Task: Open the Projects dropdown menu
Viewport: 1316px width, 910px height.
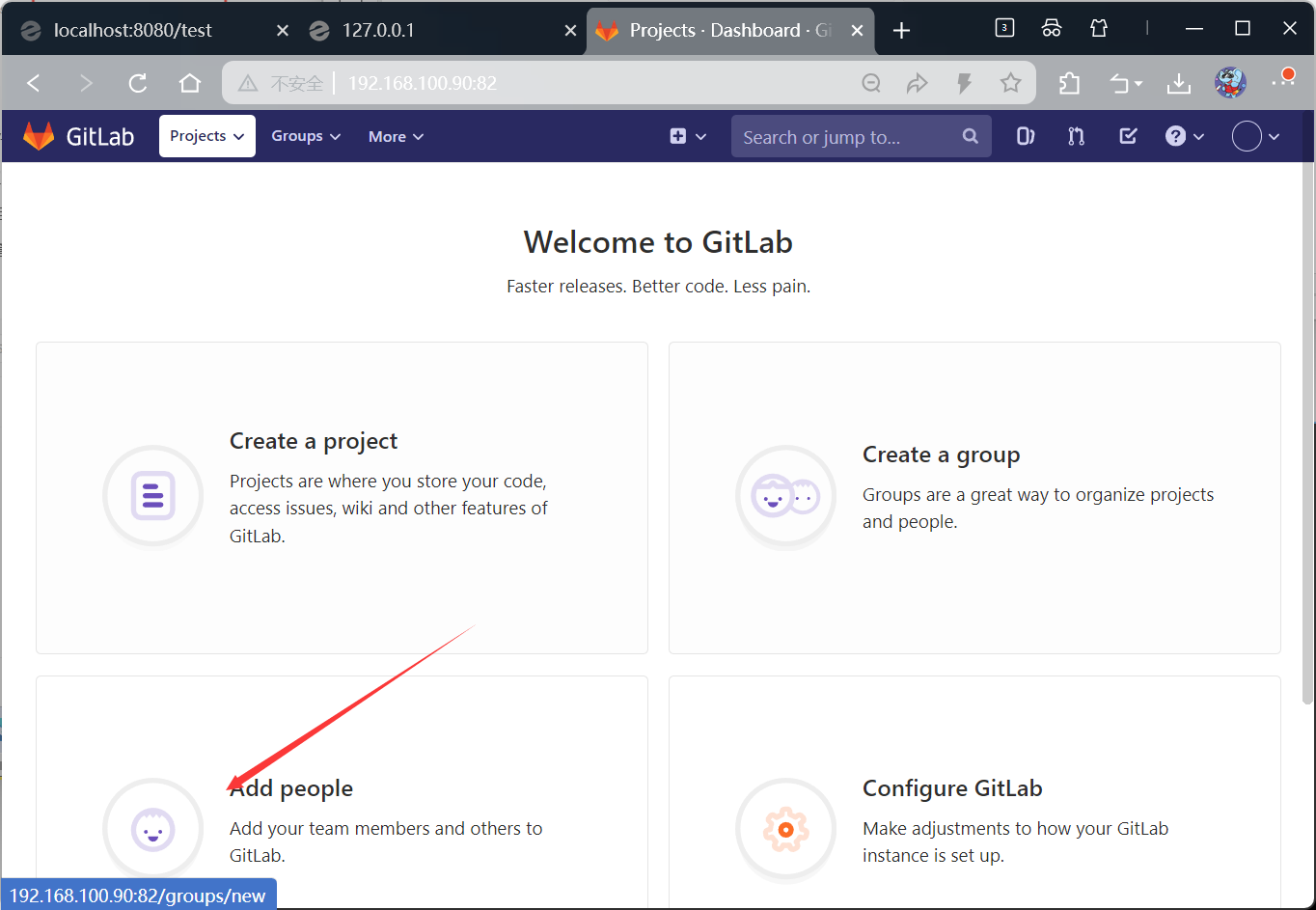Action: 206,136
